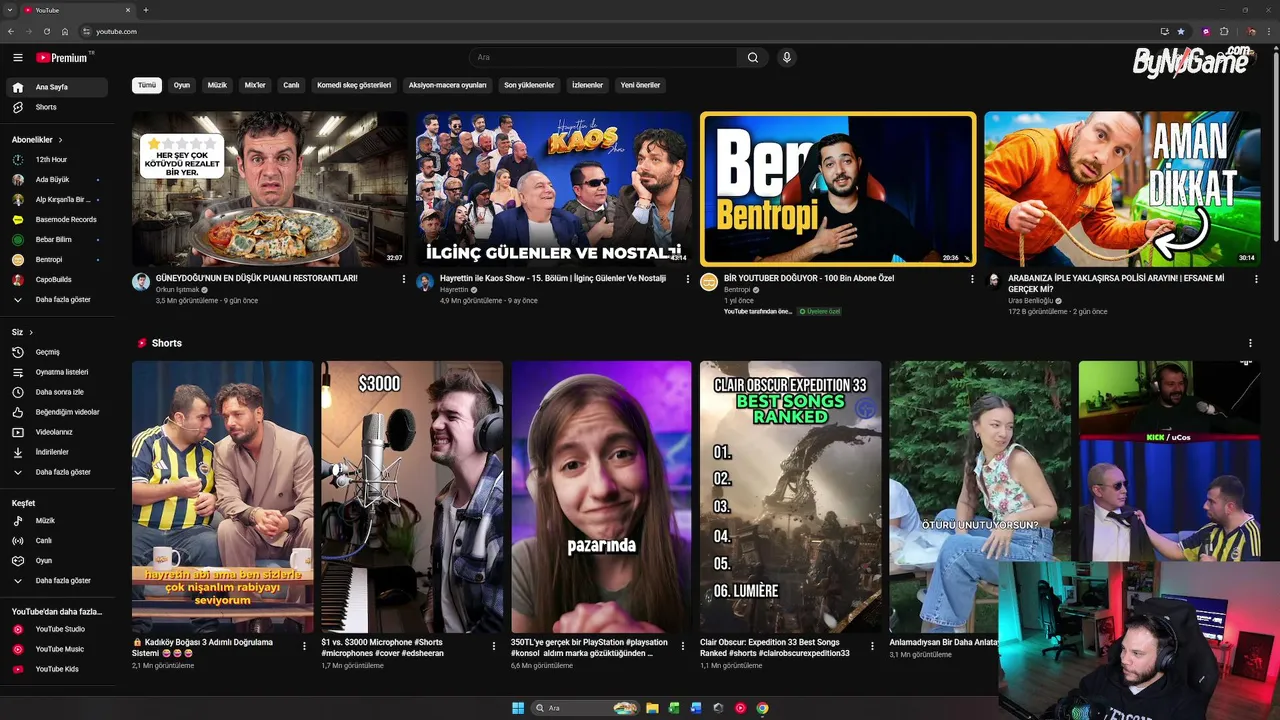Bookmark this page with star icon
The image size is (1280, 720).
point(1181,31)
